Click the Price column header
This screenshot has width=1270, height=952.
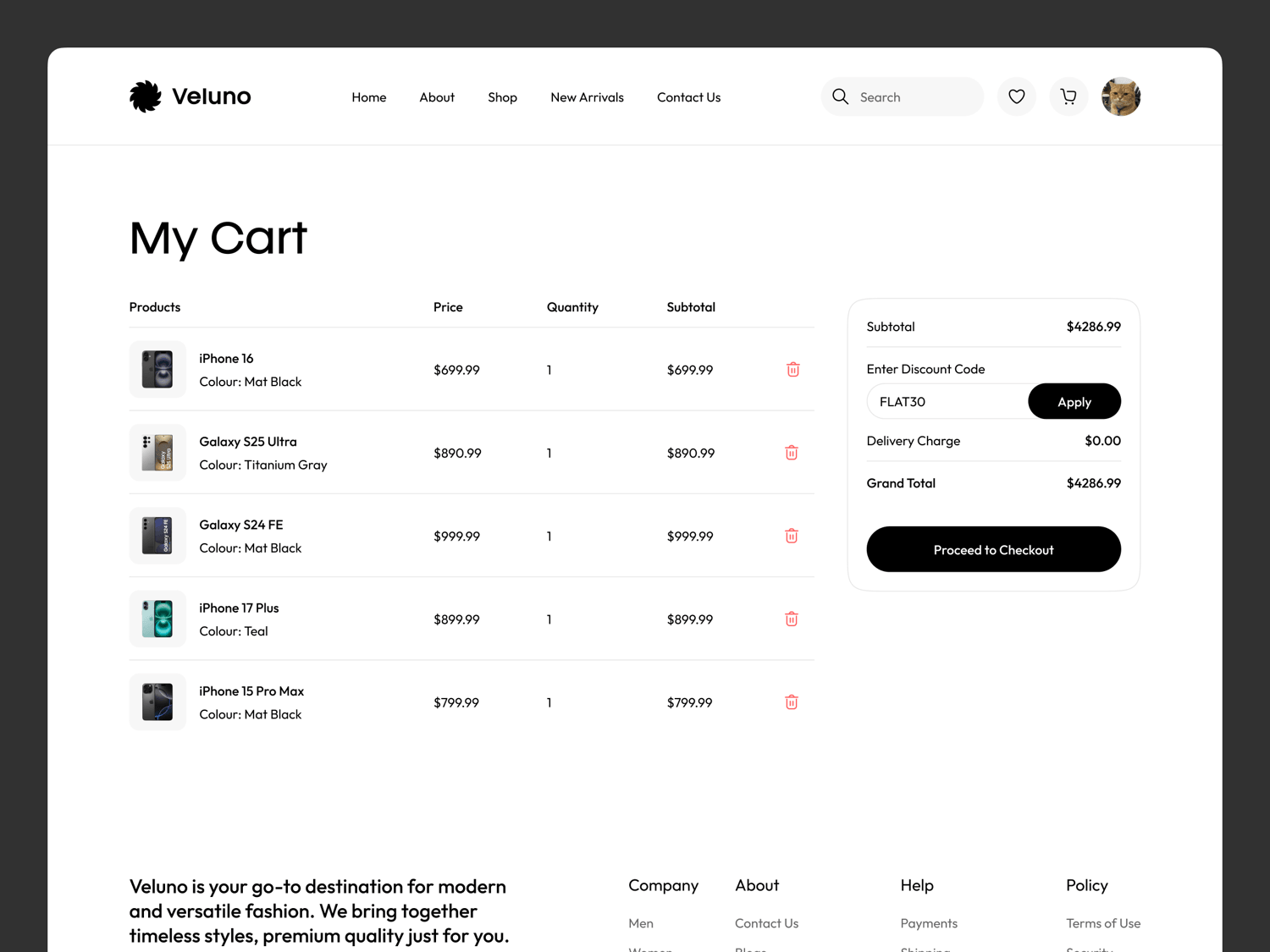click(448, 307)
